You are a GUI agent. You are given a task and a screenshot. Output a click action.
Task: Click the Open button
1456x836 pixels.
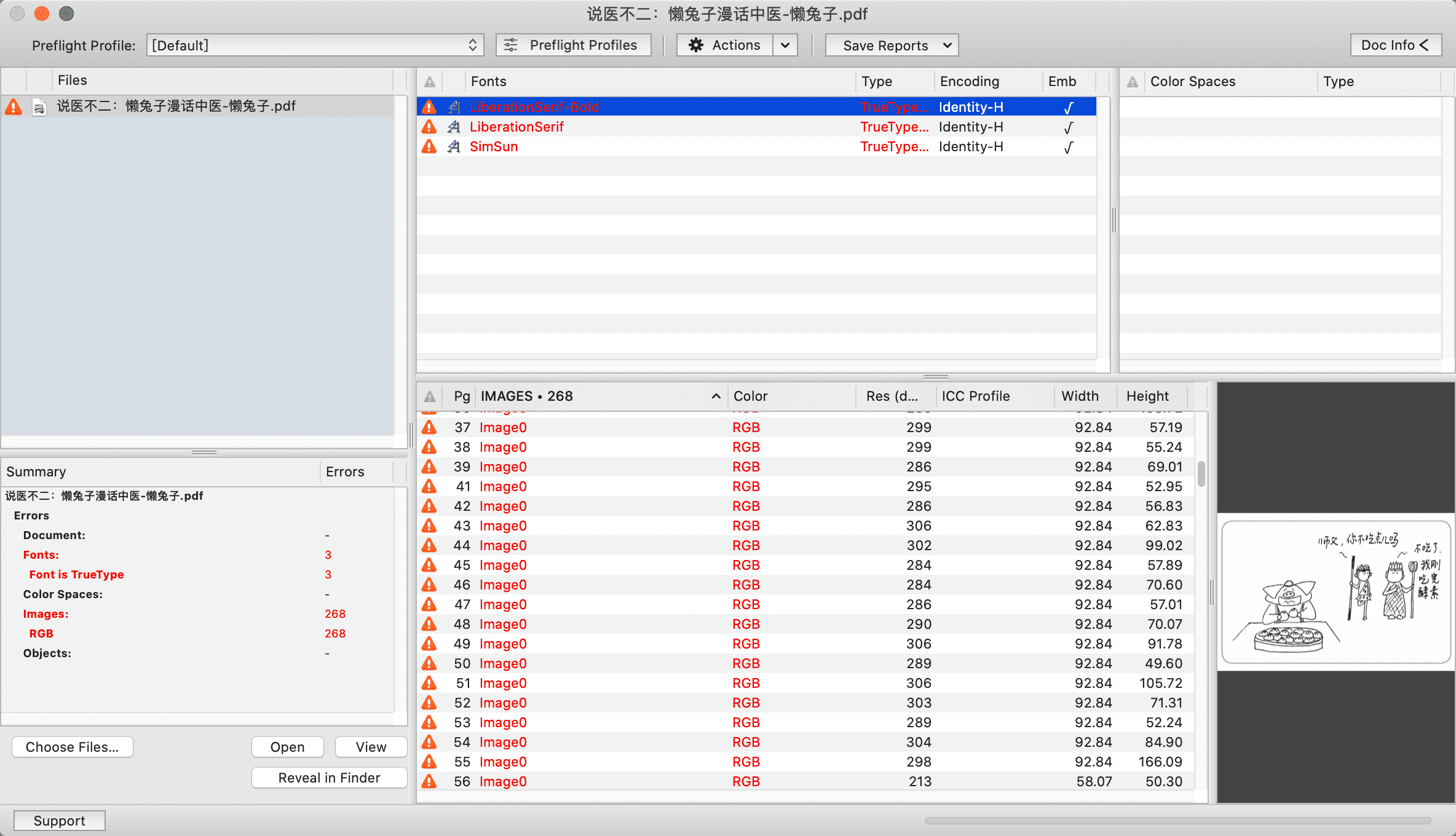(x=288, y=747)
